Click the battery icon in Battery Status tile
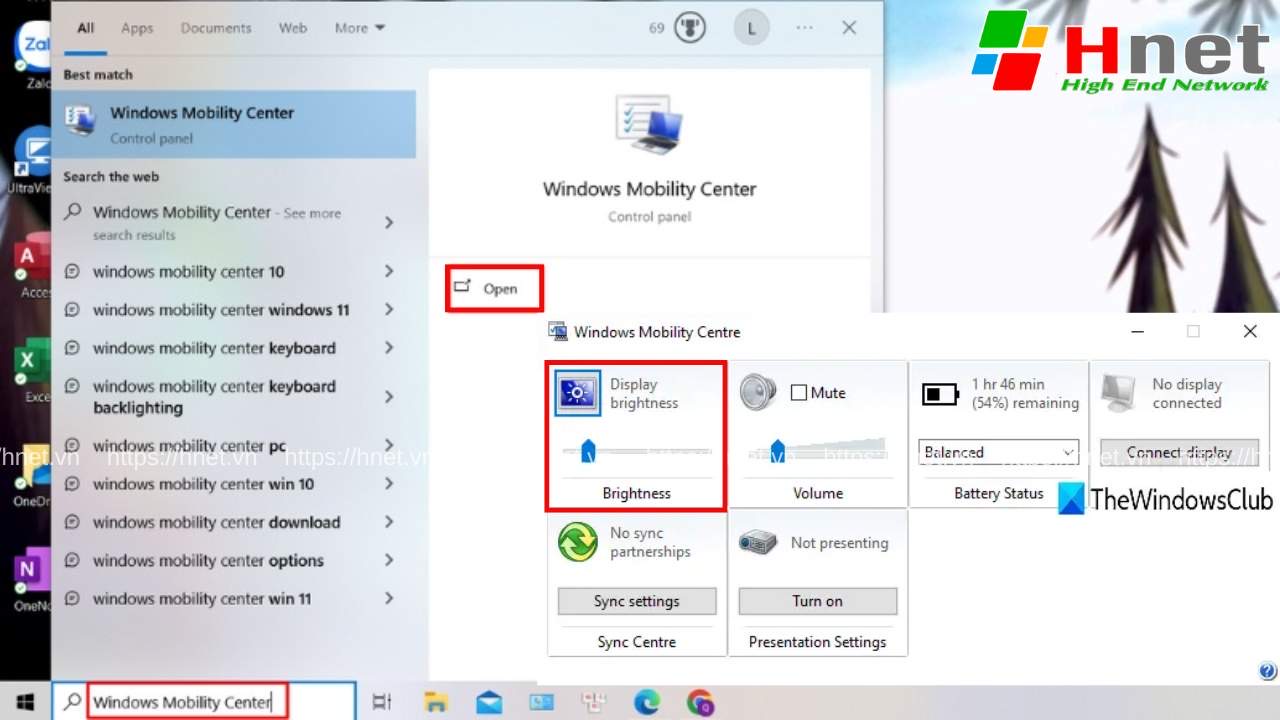Screen dimensions: 1280x720 pos(940,394)
